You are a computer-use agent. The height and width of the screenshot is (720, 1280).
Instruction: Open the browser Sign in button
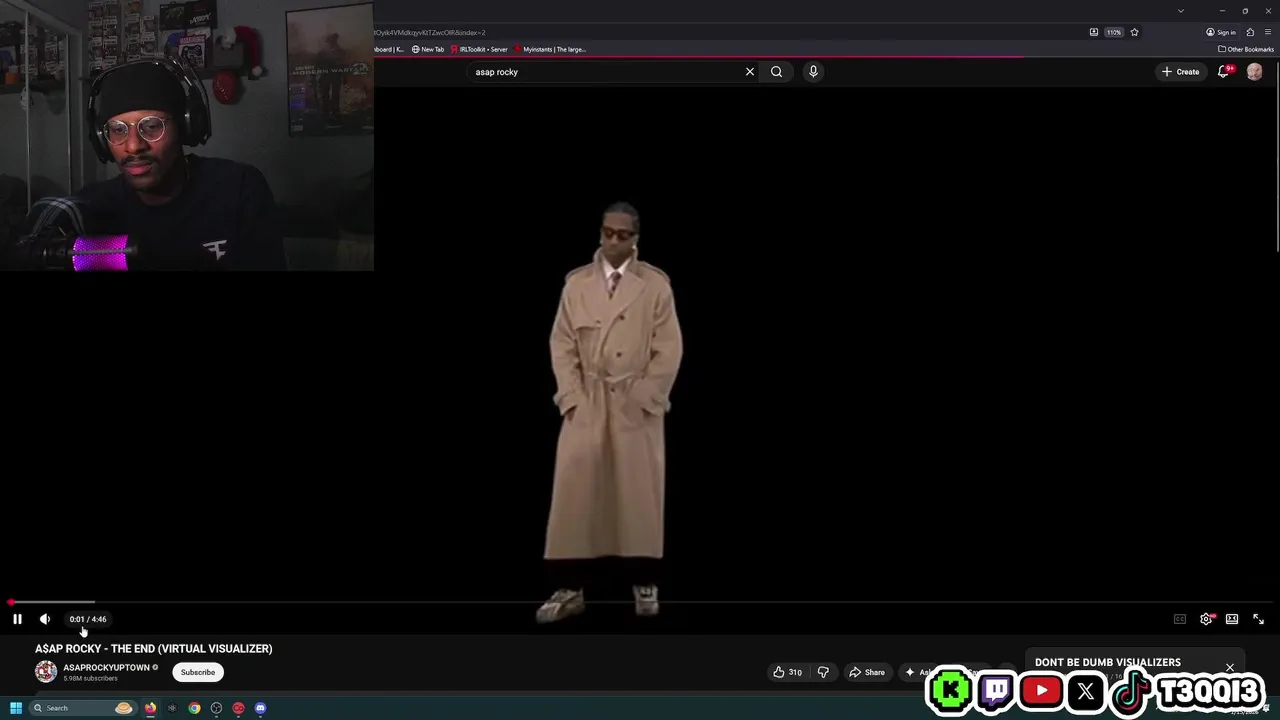(1221, 32)
